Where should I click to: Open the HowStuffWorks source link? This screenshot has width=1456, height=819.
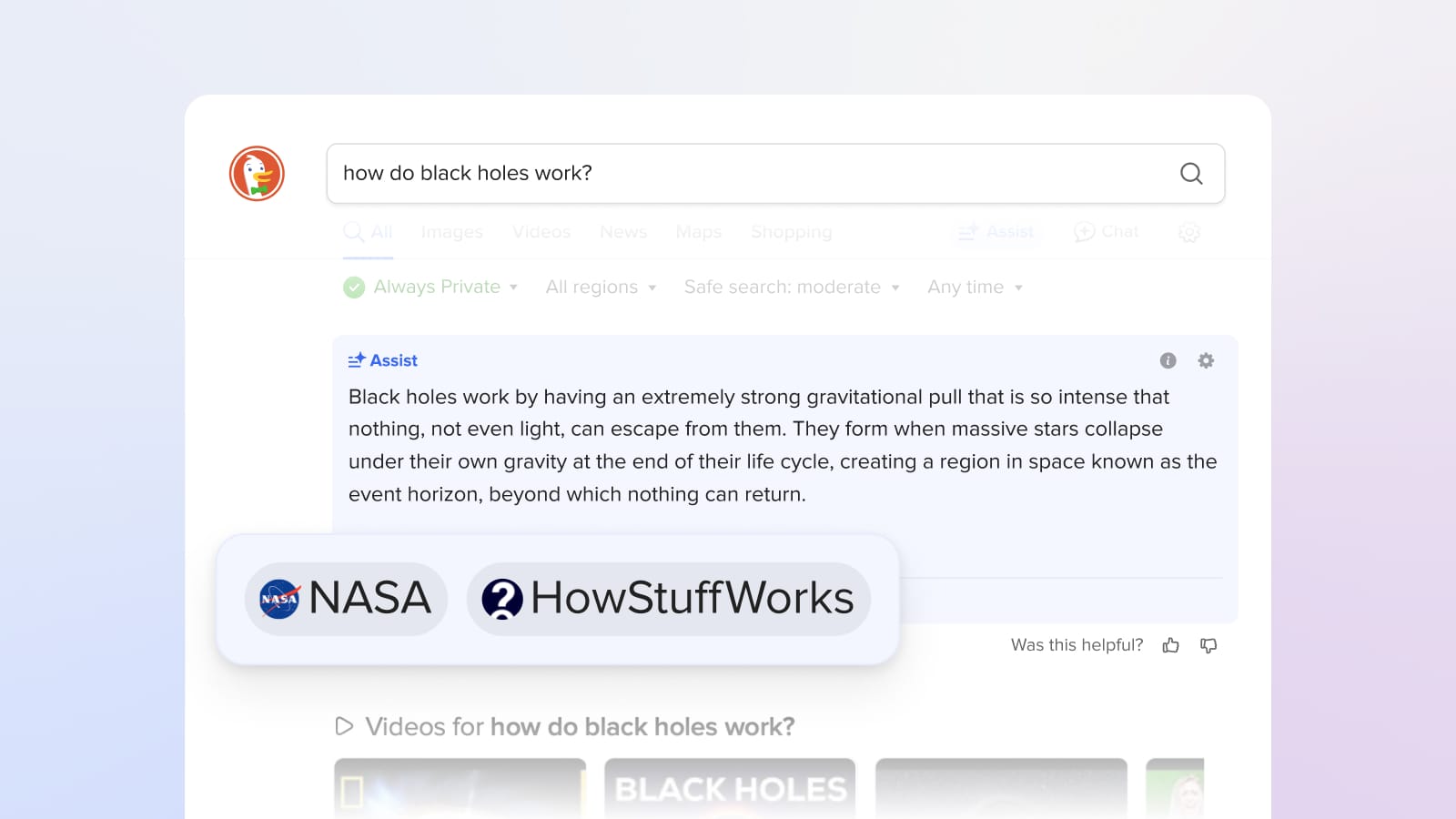(x=668, y=599)
